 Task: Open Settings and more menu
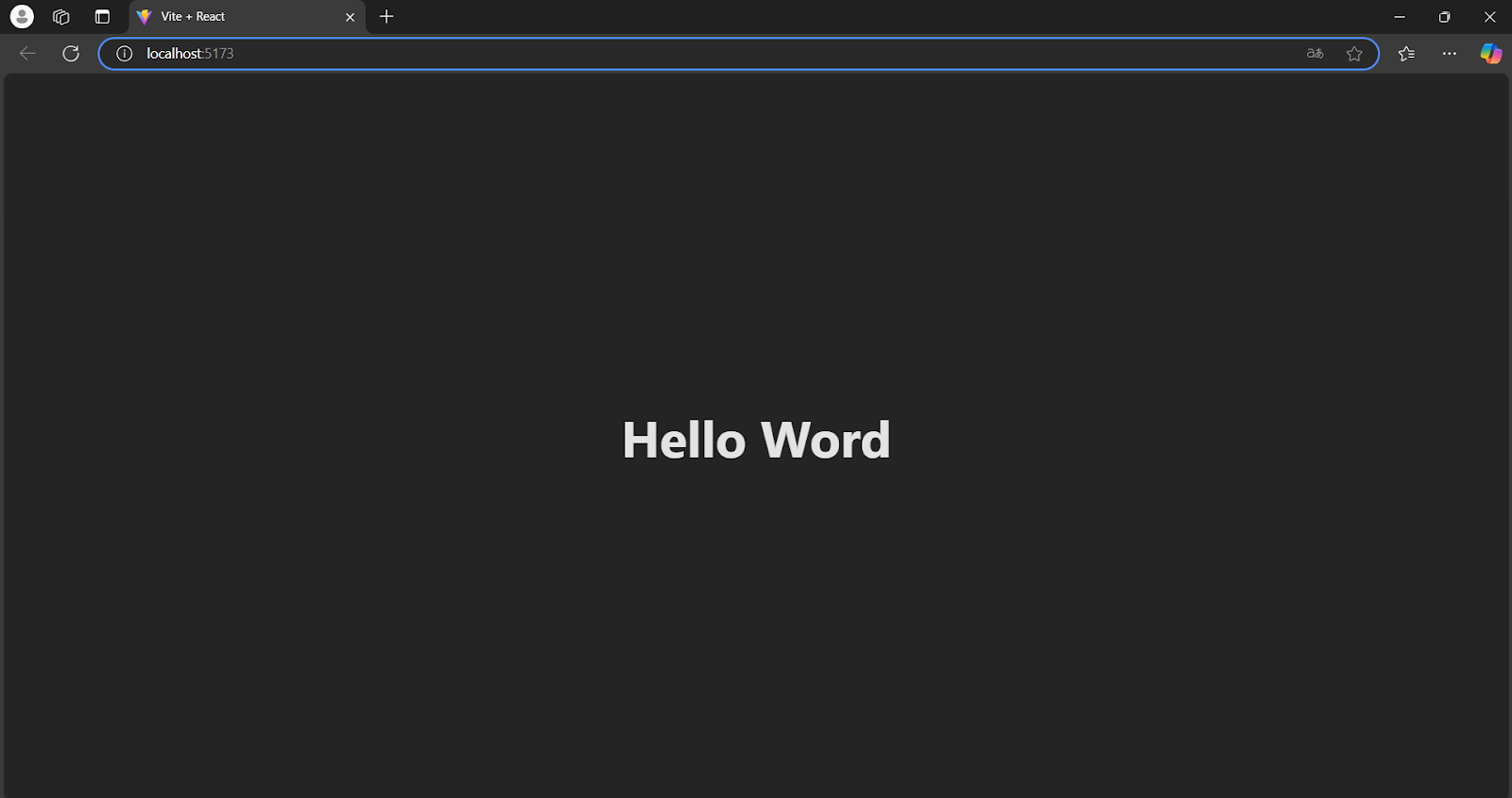(x=1450, y=53)
